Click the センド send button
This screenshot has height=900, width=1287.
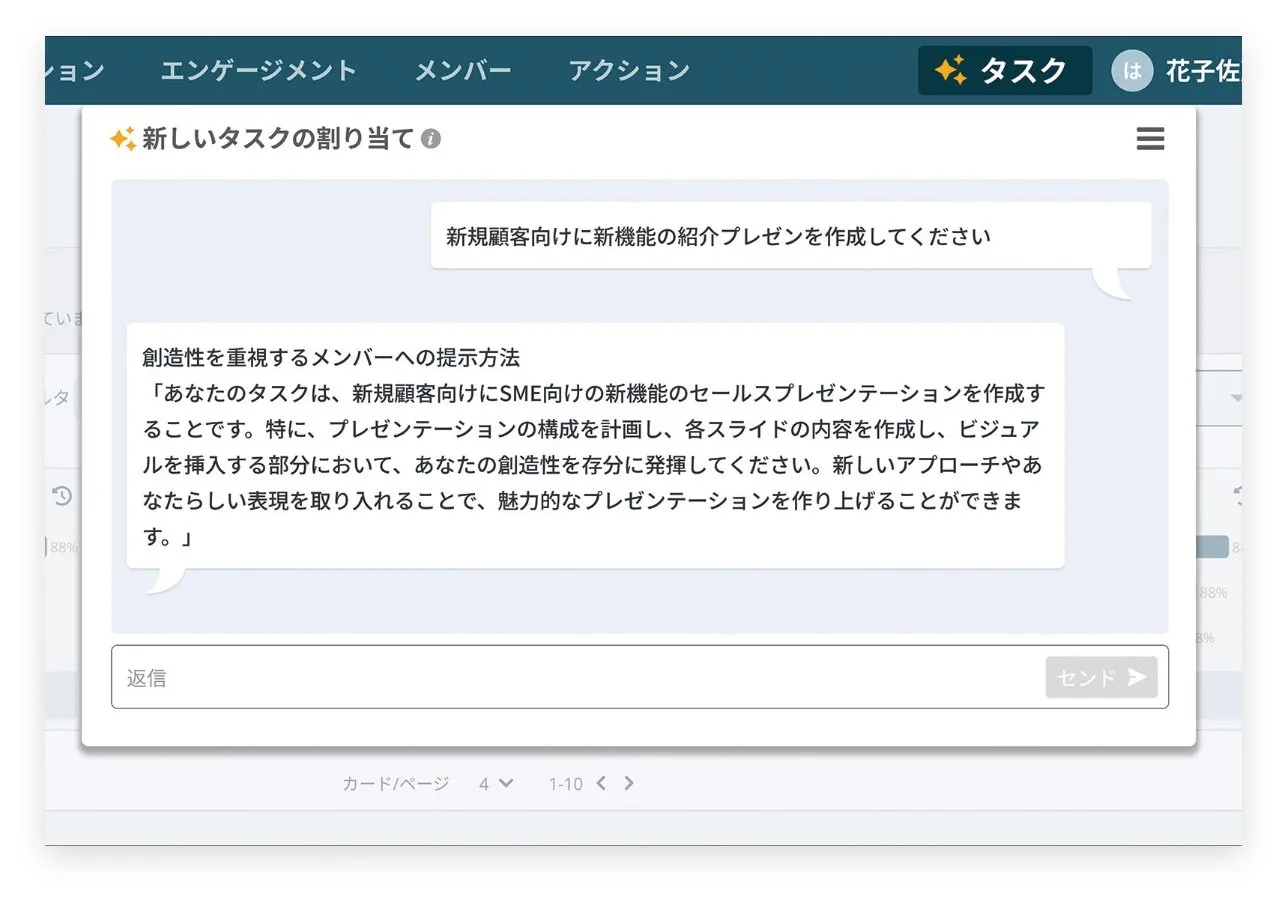pyautogui.click(x=1100, y=677)
